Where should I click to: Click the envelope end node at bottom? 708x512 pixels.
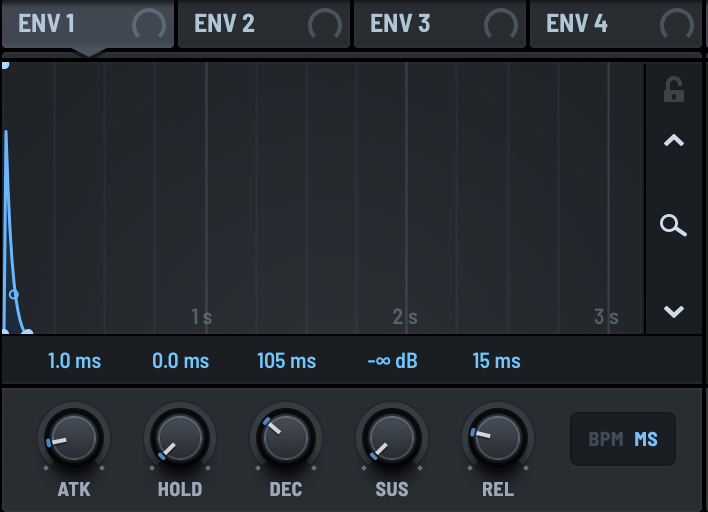click(28, 332)
